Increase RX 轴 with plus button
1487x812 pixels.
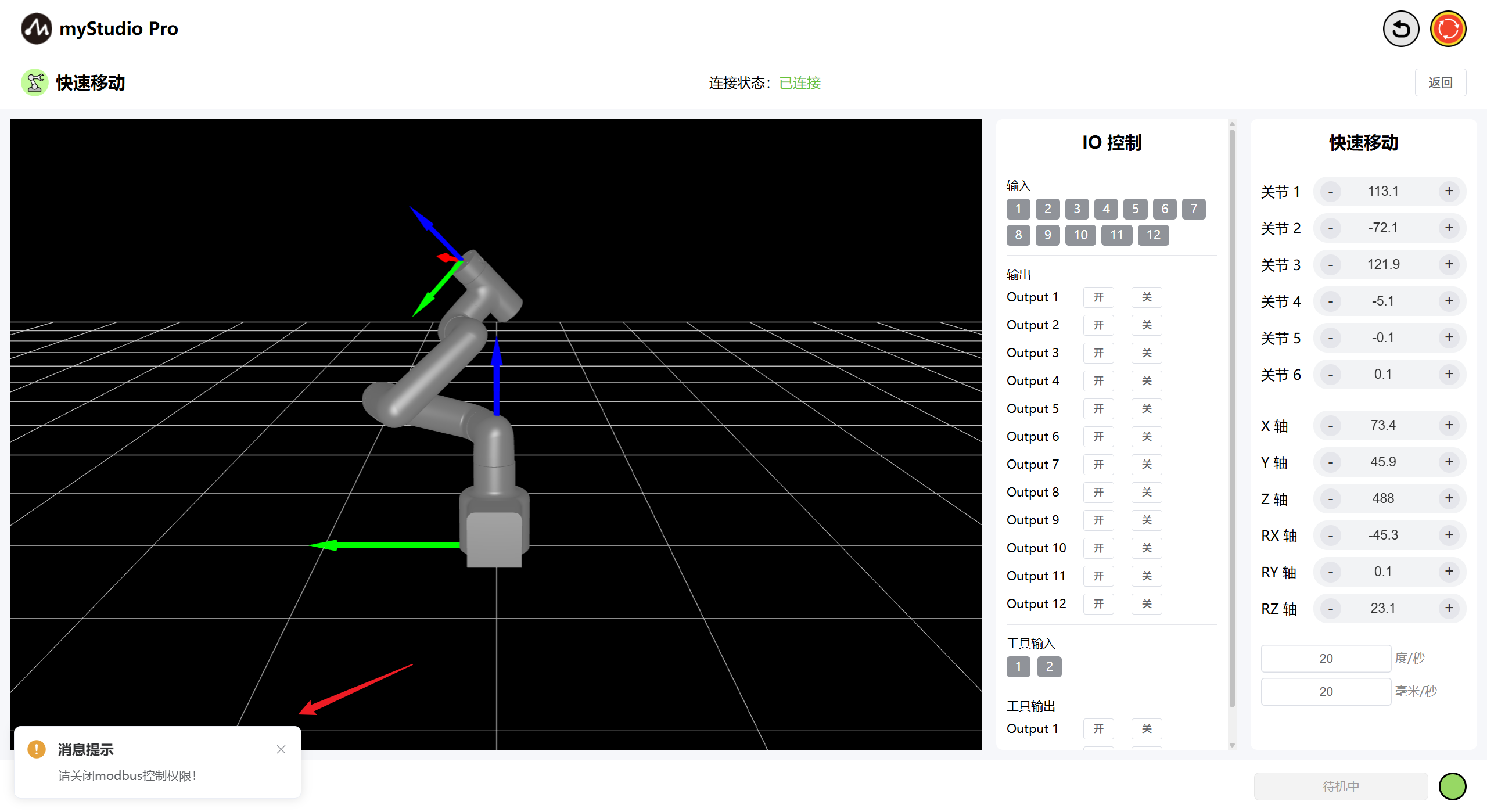click(x=1449, y=535)
